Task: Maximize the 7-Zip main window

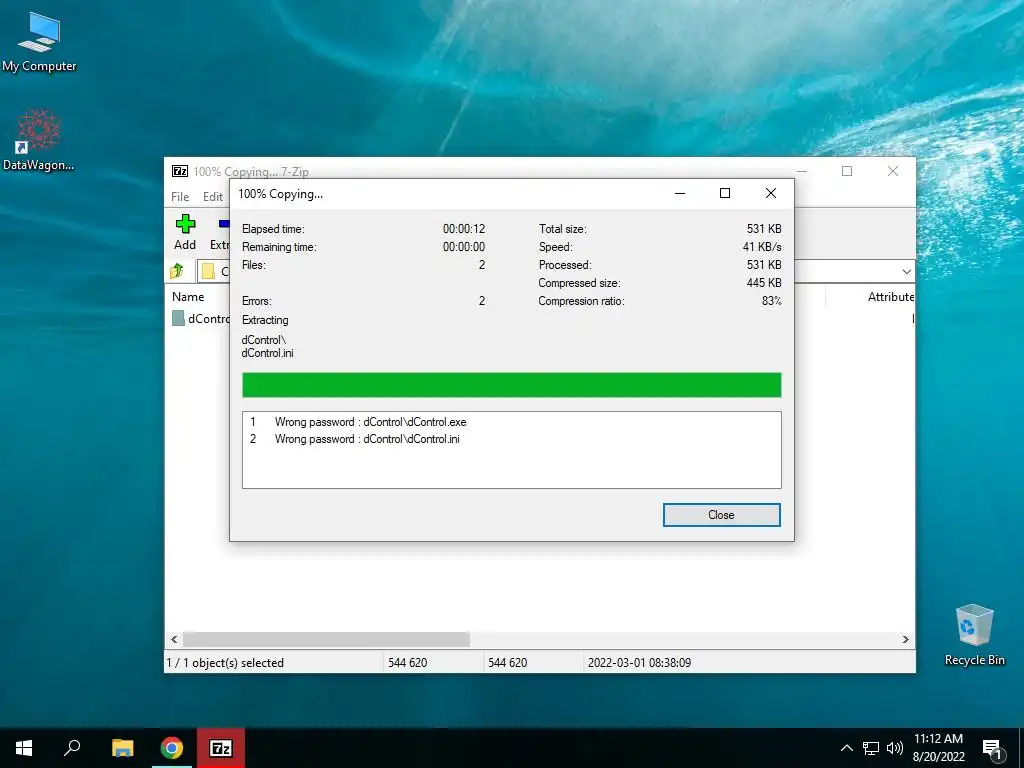Action: tap(847, 171)
